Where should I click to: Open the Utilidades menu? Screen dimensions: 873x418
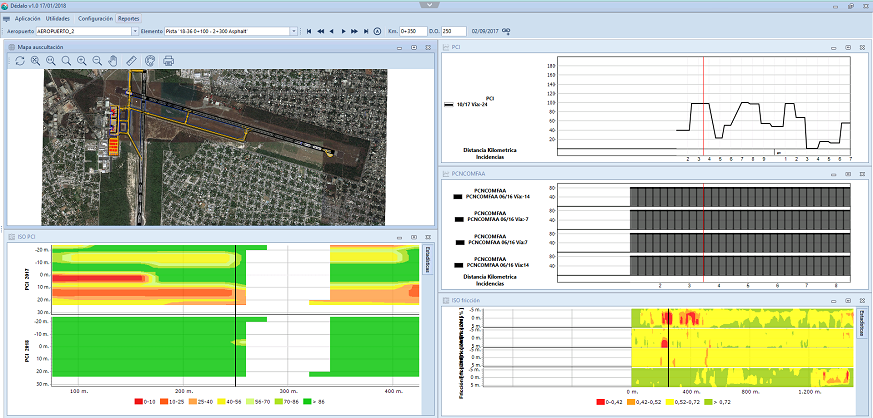58,18
